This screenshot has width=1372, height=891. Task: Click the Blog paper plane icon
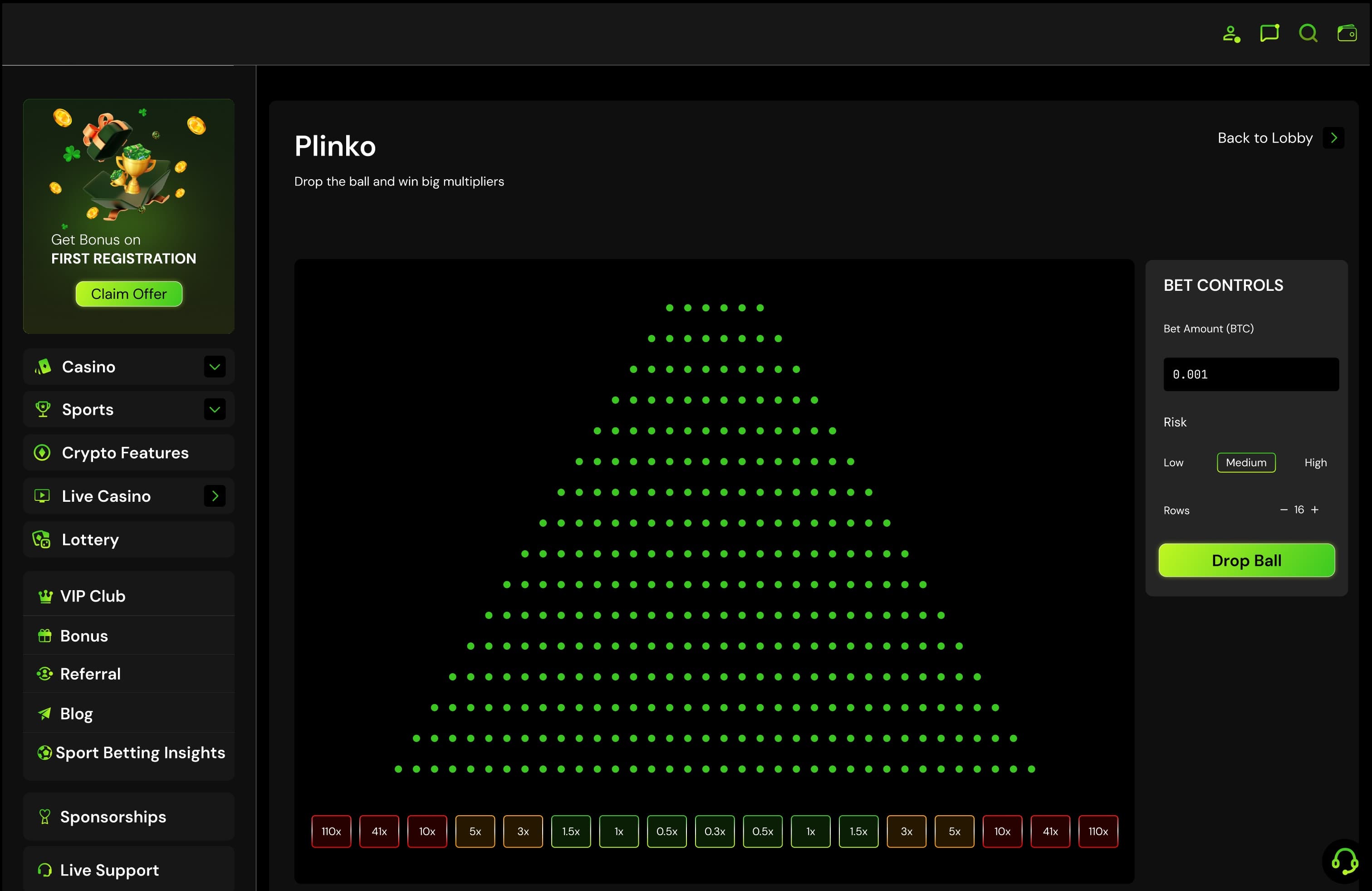point(44,714)
